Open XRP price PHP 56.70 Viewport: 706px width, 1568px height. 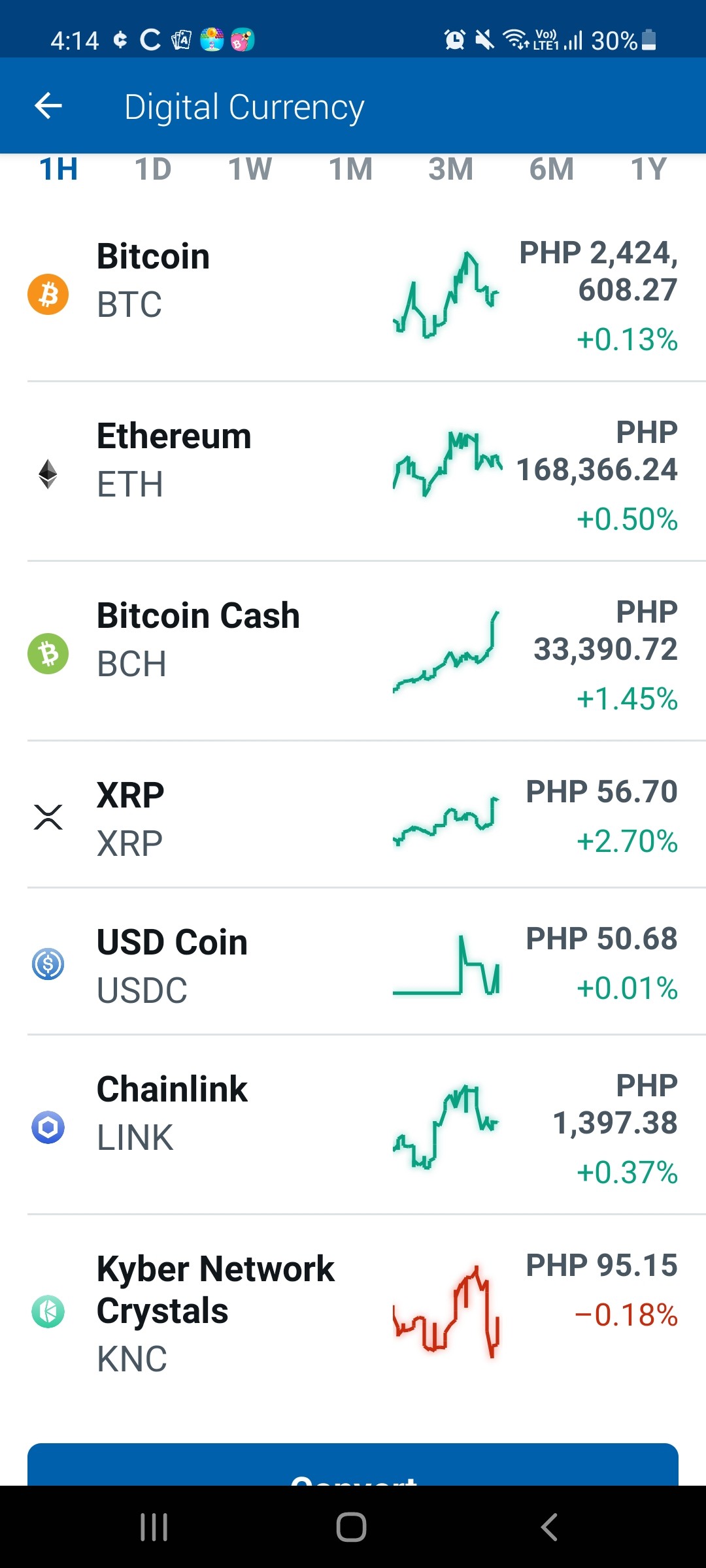601,792
